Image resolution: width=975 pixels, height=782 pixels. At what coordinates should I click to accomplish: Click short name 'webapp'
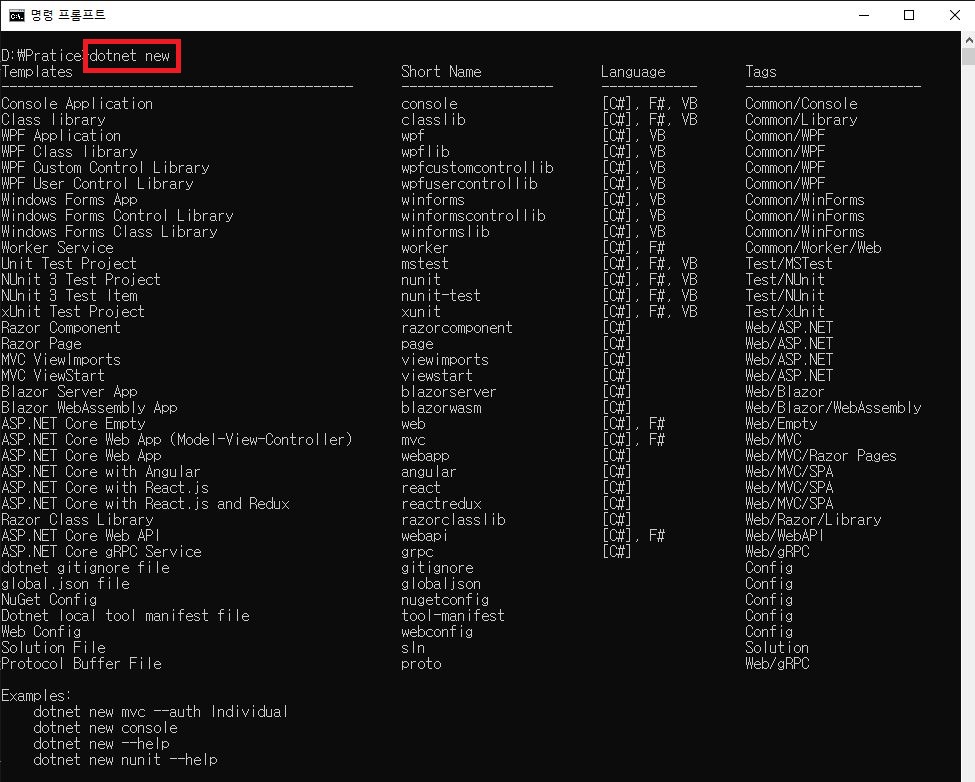pos(425,456)
